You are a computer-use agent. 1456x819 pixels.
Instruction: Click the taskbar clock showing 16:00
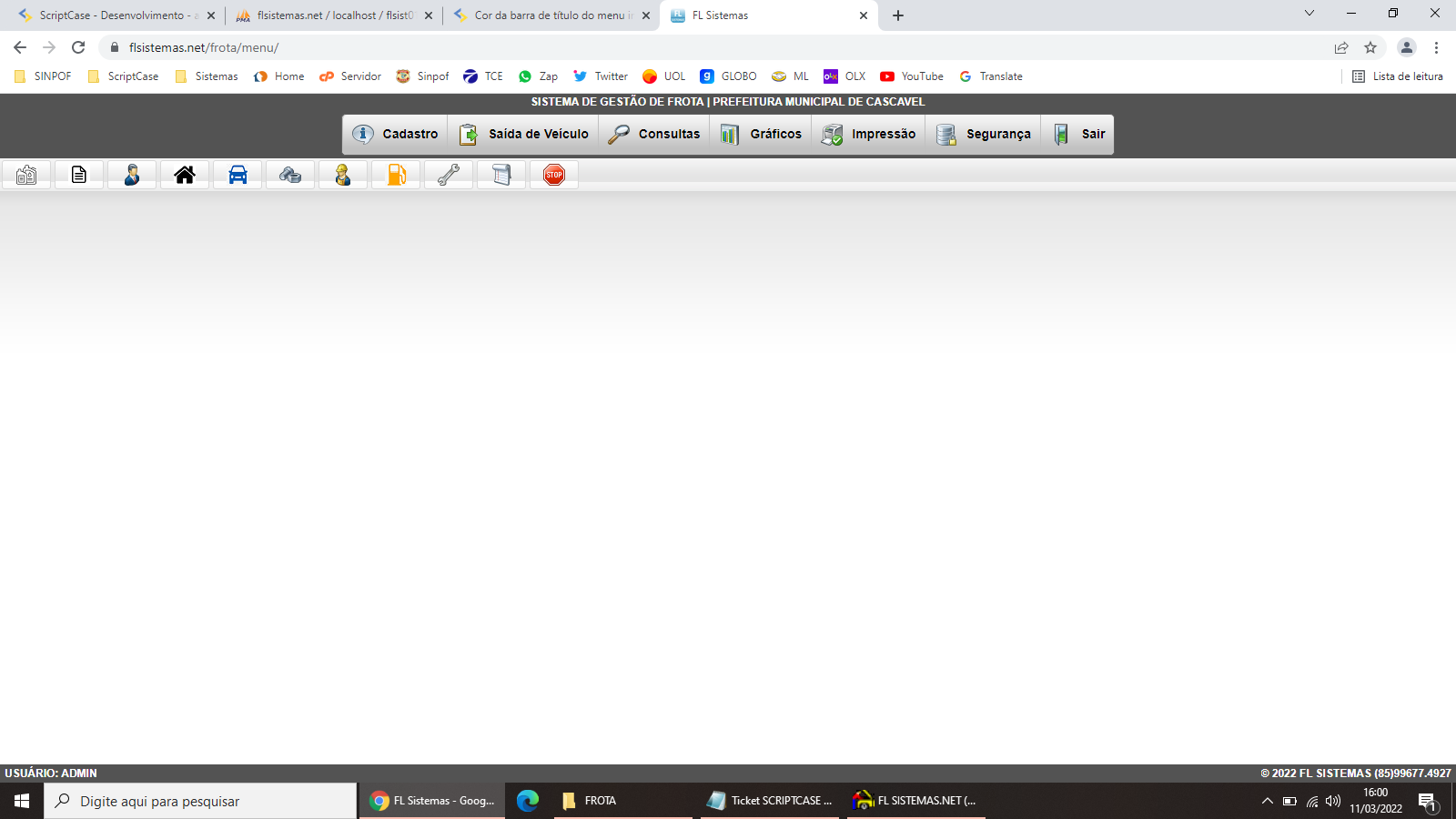pos(1376,801)
